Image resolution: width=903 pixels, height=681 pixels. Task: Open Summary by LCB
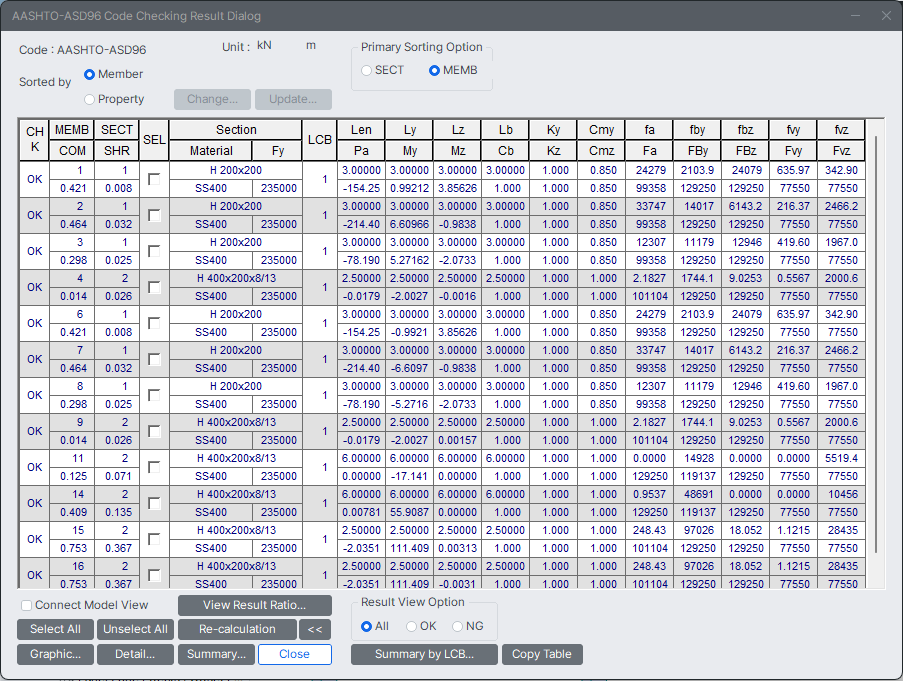click(x=424, y=654)
